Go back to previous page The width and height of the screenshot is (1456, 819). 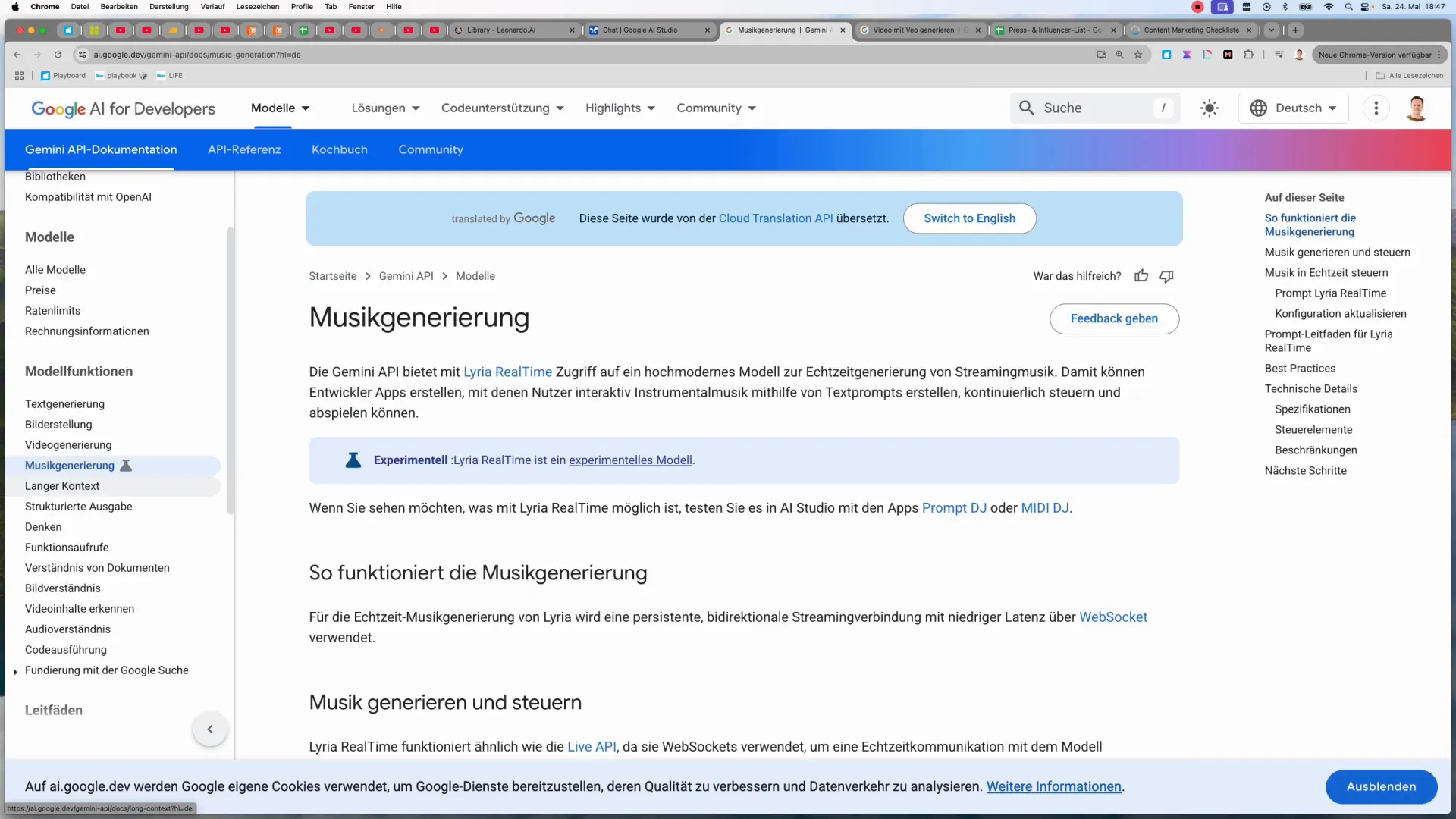tap(17, 55)
